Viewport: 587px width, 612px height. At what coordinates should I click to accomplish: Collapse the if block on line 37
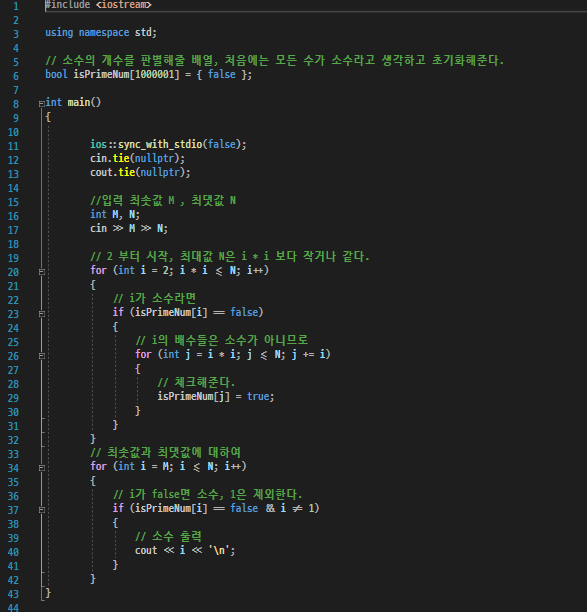[x=41, y=510]
